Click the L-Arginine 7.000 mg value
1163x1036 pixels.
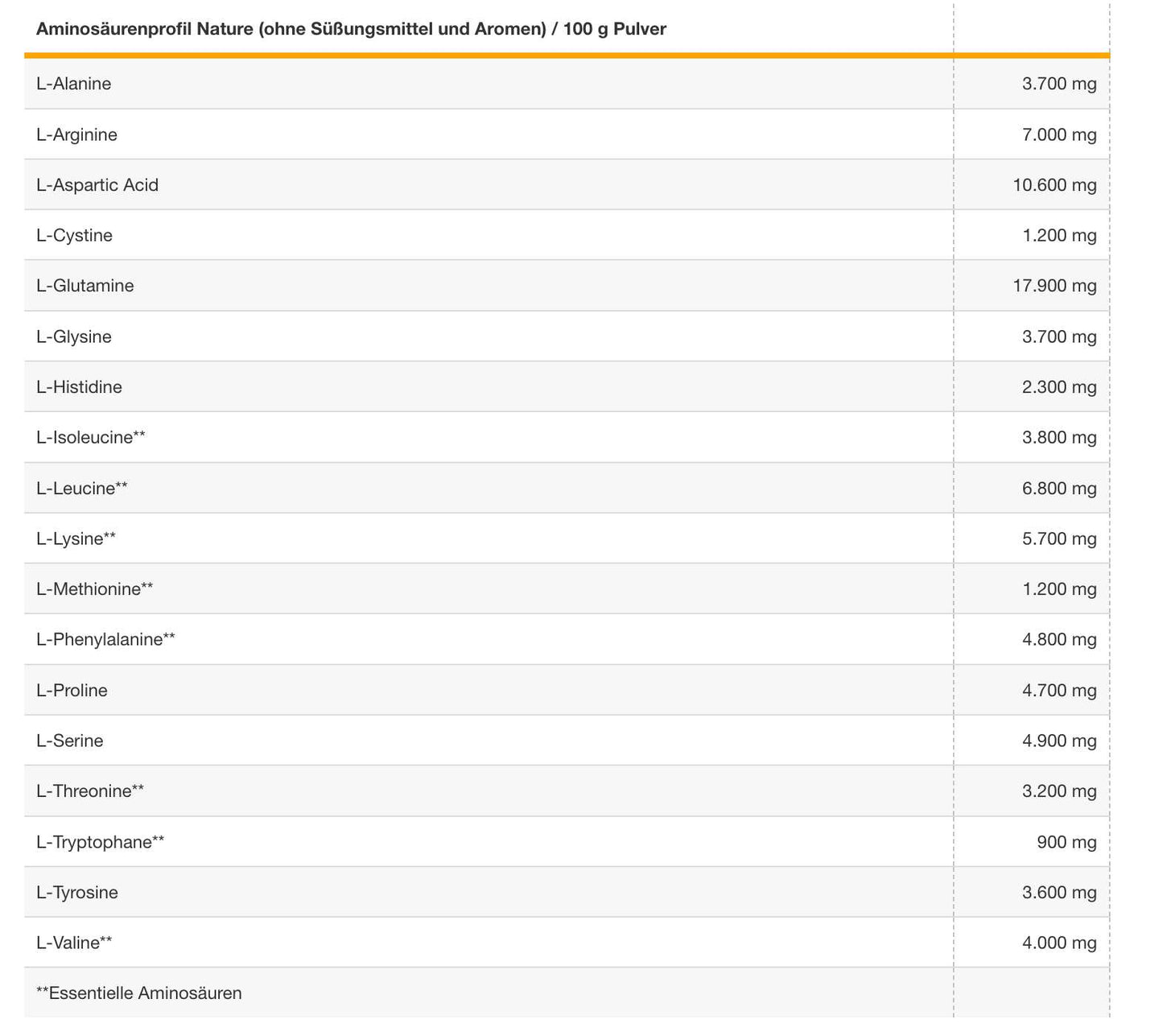coord(1058,134)
